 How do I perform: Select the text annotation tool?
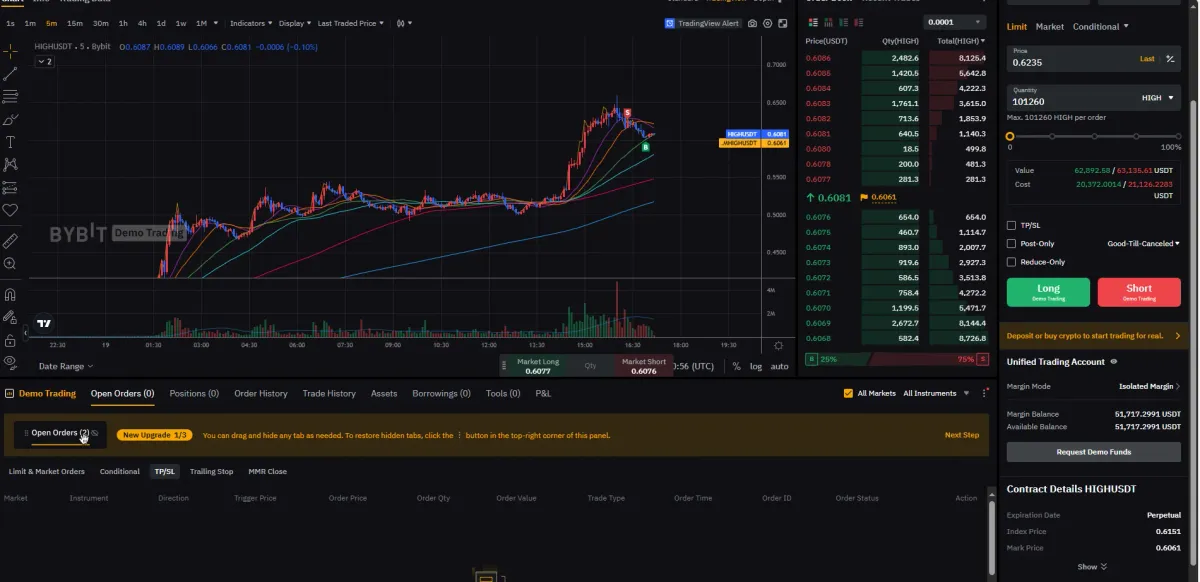(x=10, y=142)
